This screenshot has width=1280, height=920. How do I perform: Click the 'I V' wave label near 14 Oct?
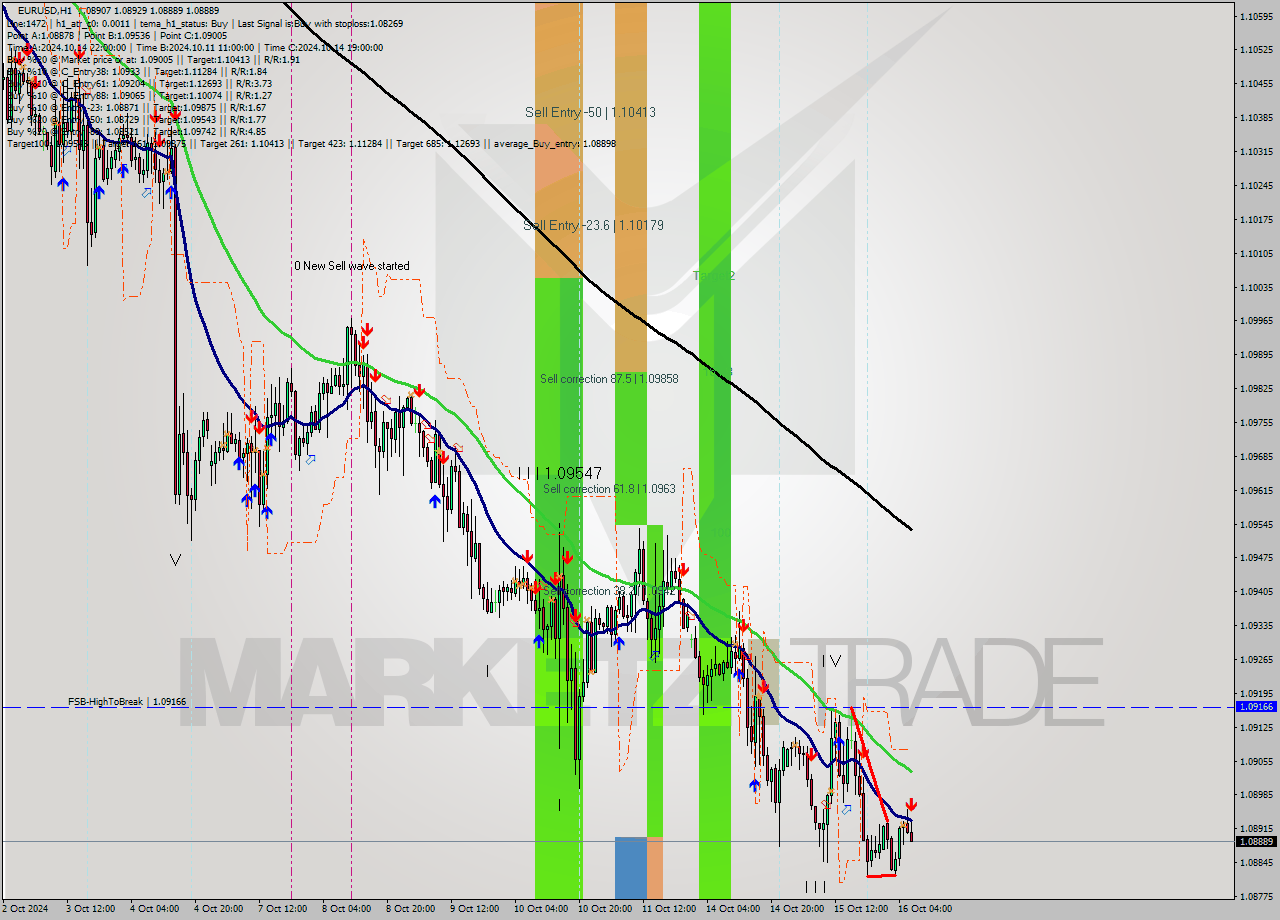pos(832,661)
